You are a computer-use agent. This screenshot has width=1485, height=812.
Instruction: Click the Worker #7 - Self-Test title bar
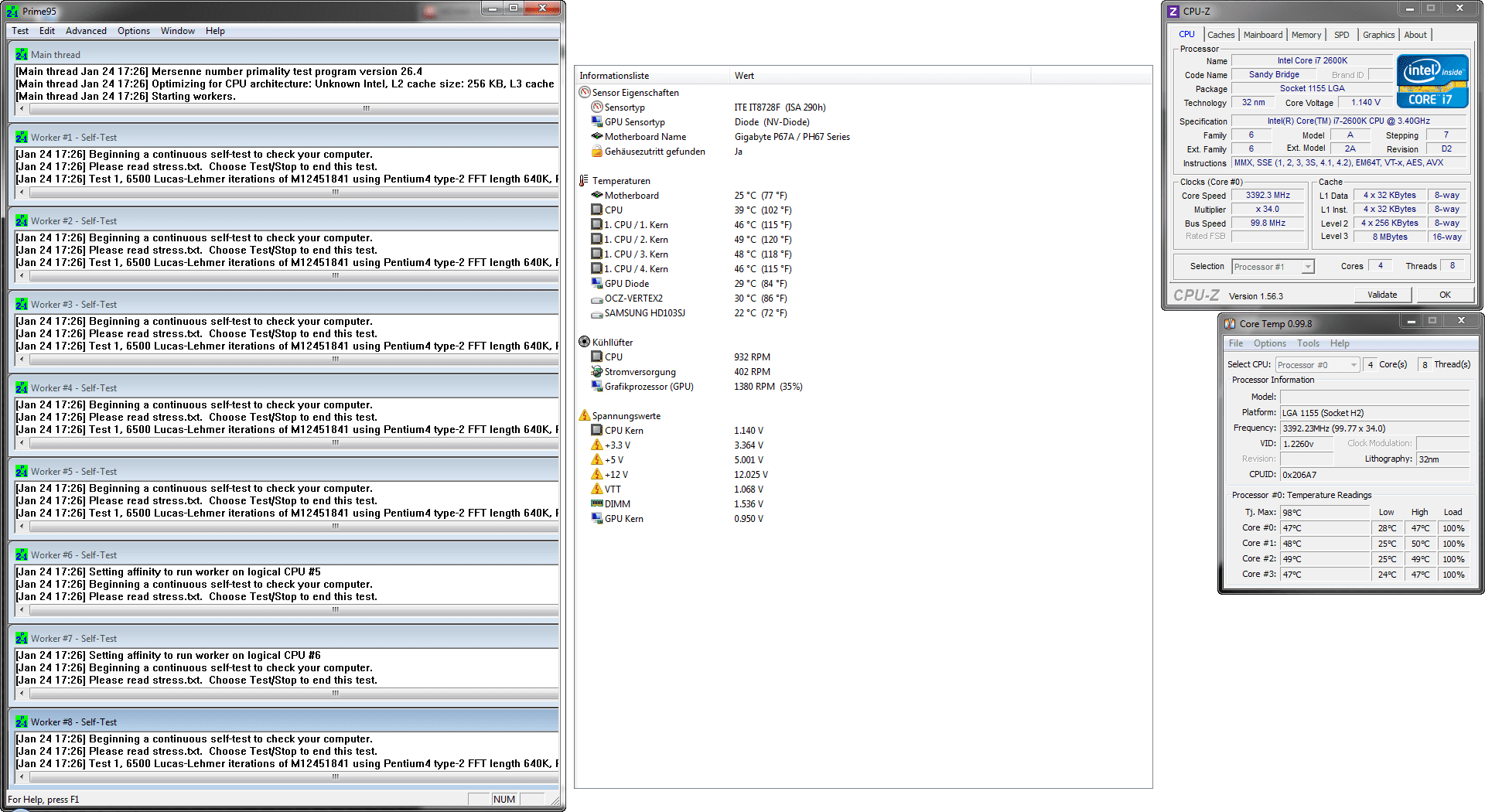pyautogui.click(x=285, y=638)
